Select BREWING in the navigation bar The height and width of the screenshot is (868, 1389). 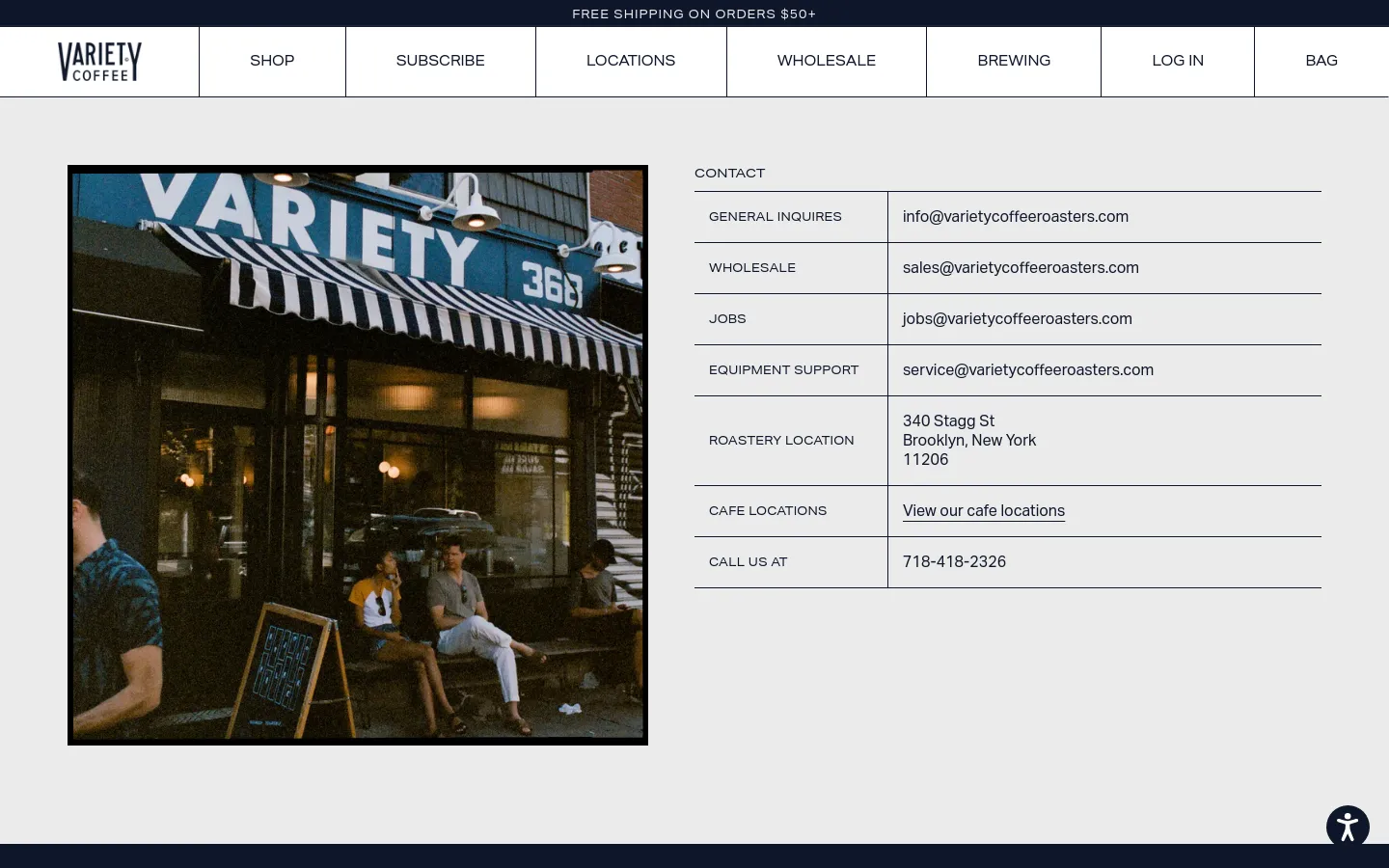tap(1014, 61)
